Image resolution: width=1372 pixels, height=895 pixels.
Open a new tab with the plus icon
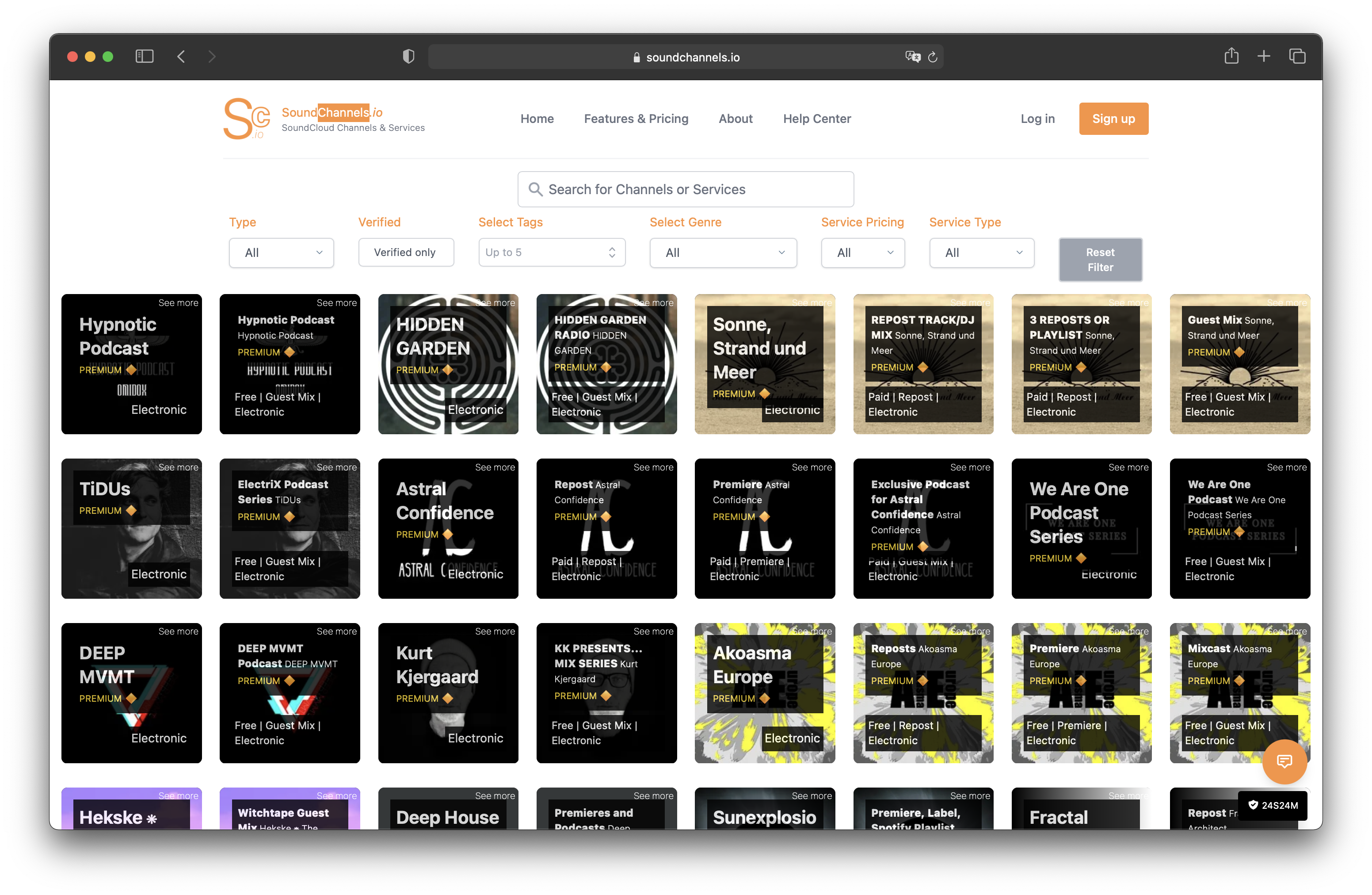(x=1264, y=57)
